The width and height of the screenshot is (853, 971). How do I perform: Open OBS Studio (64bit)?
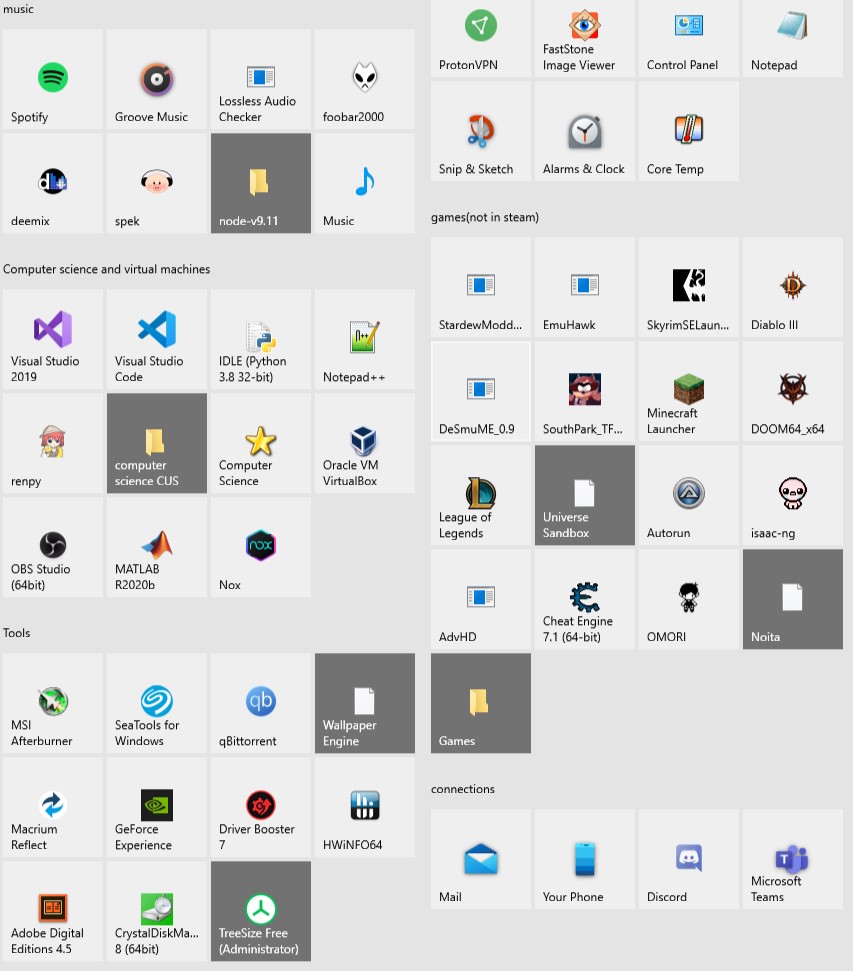(x=53, y=547)
